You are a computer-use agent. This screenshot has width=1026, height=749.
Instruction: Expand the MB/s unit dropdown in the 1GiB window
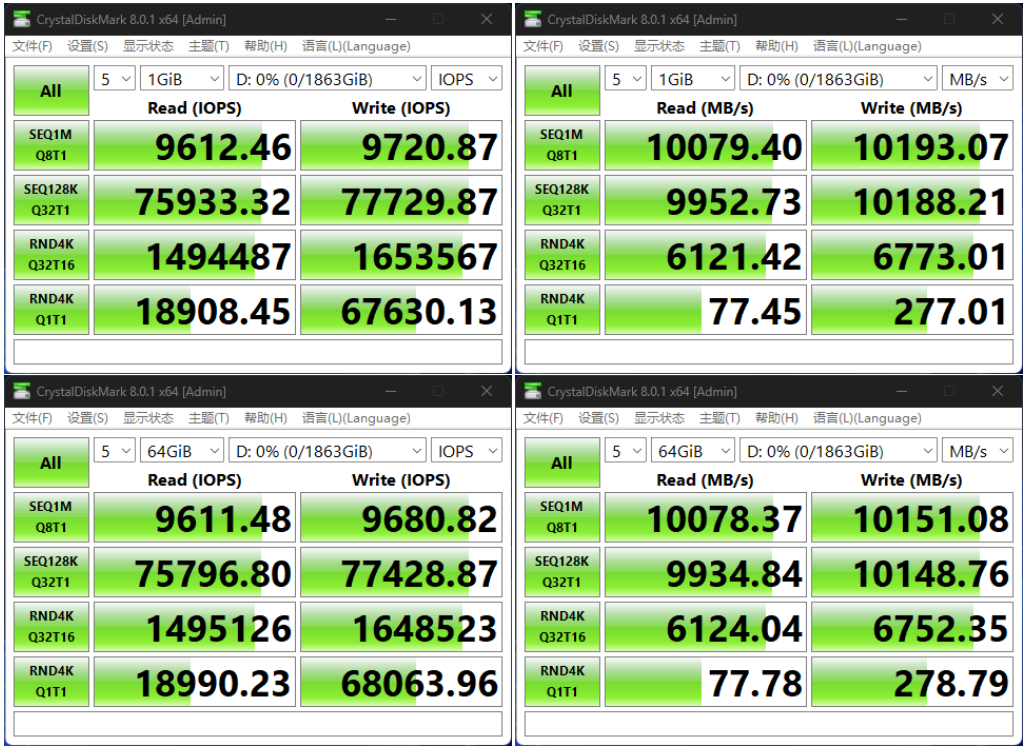pos(976,79)
